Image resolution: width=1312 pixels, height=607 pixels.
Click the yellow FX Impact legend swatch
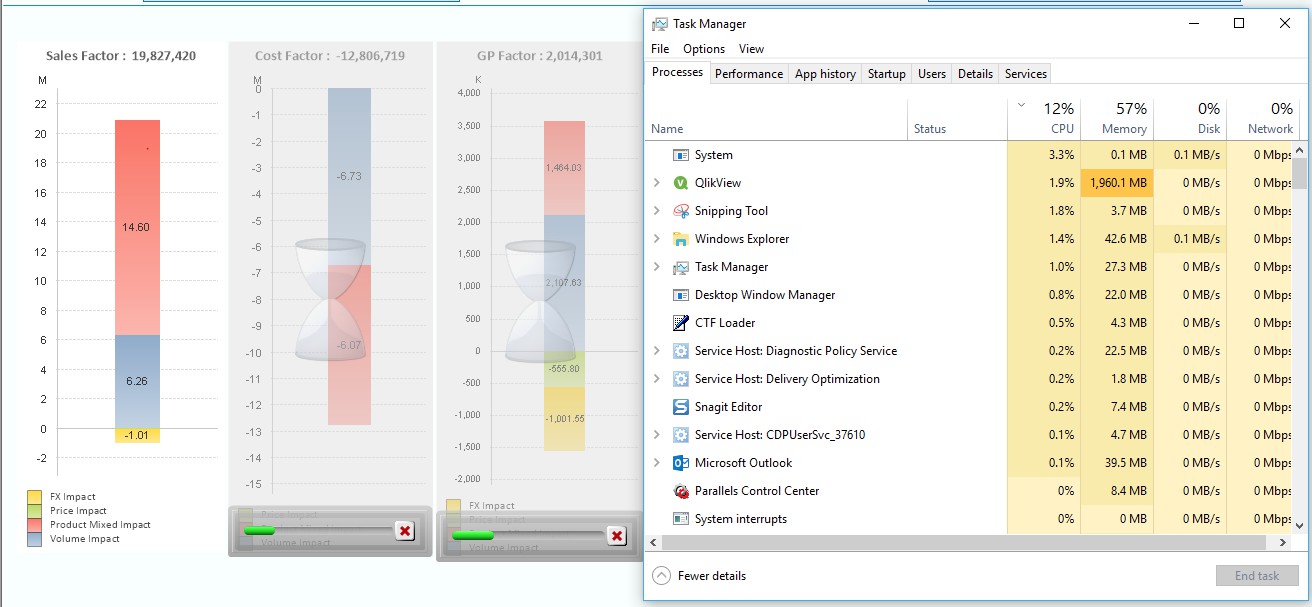click(x=34, y=496)
